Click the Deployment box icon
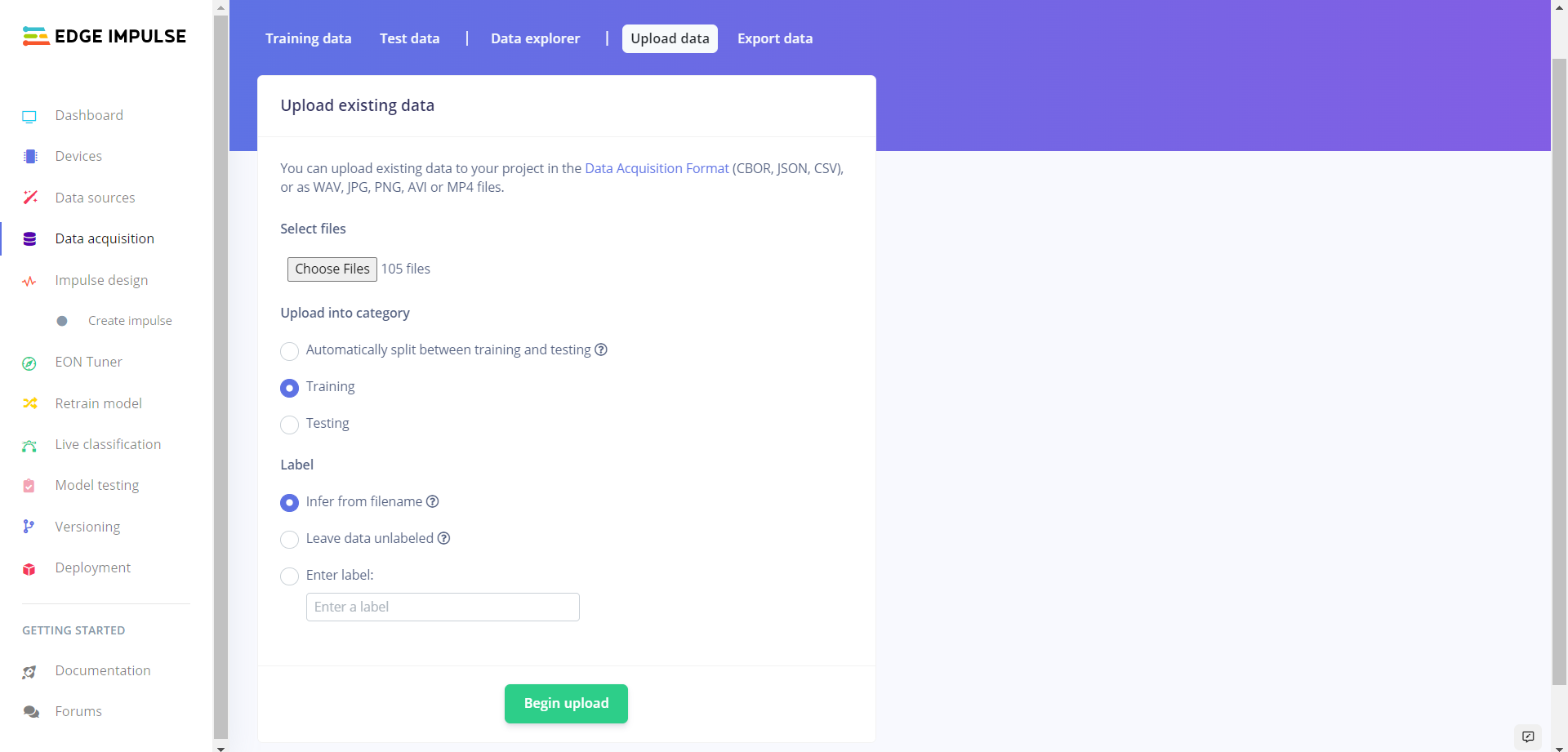 [x=29, y=569]
